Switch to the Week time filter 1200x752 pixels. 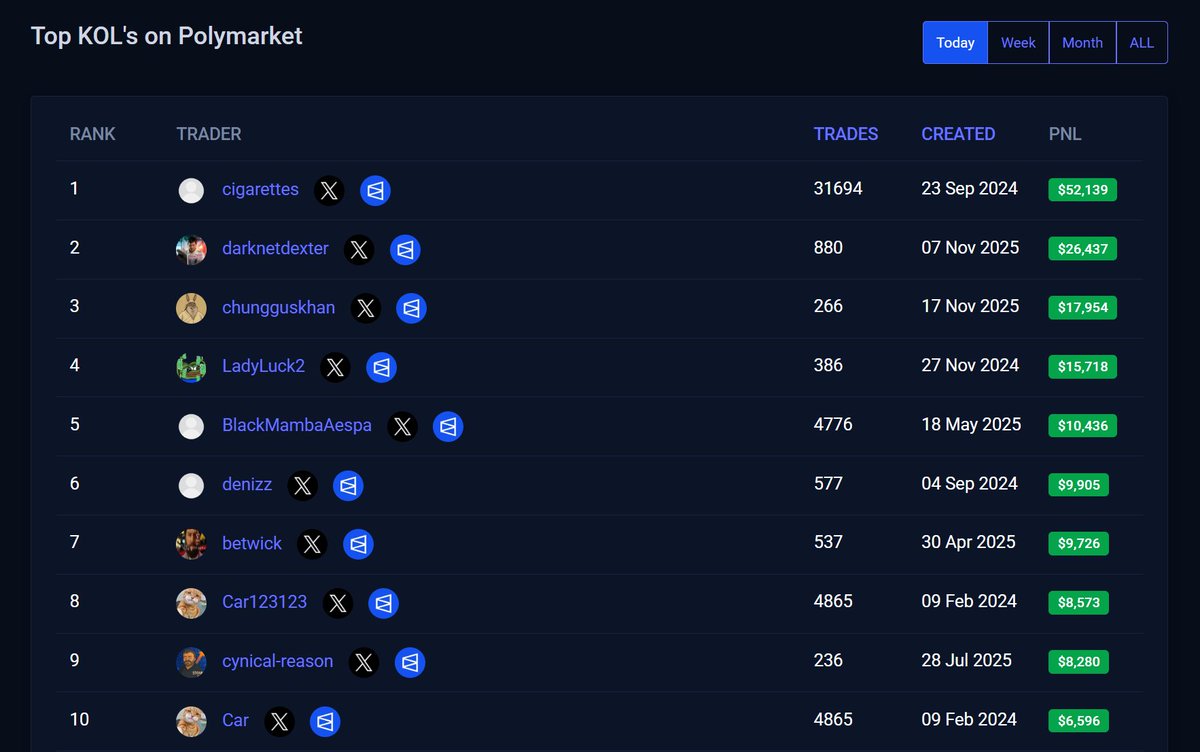pyautogui.click(x=1018, y=43)
